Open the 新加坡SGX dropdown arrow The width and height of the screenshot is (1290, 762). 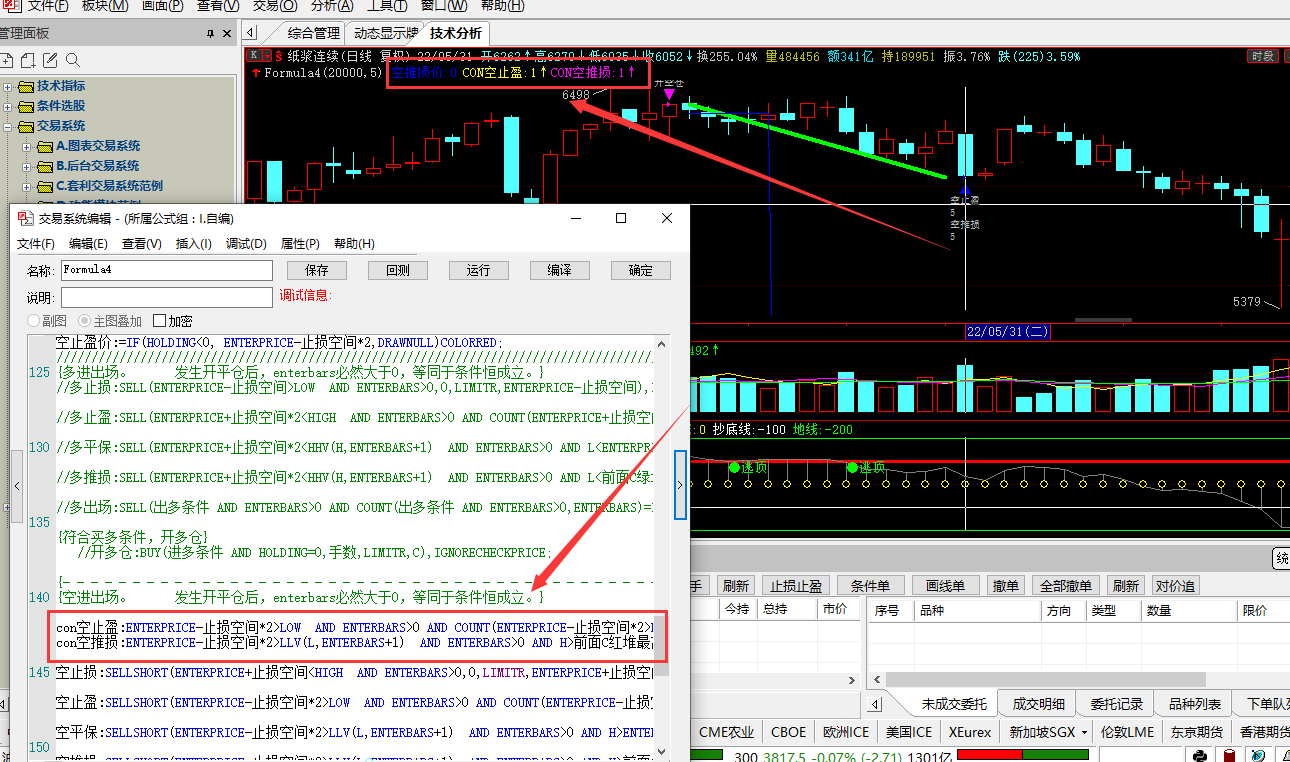(x=1086, y=732)
